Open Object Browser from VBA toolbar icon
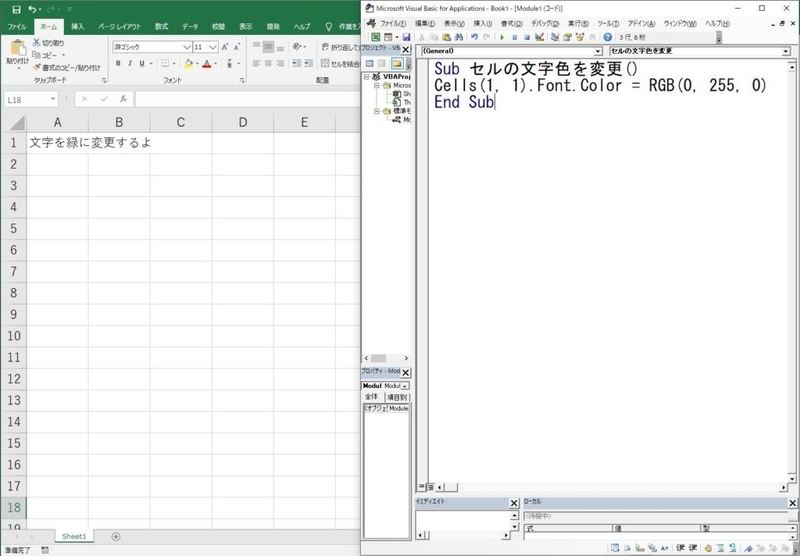 pos(580,37)
